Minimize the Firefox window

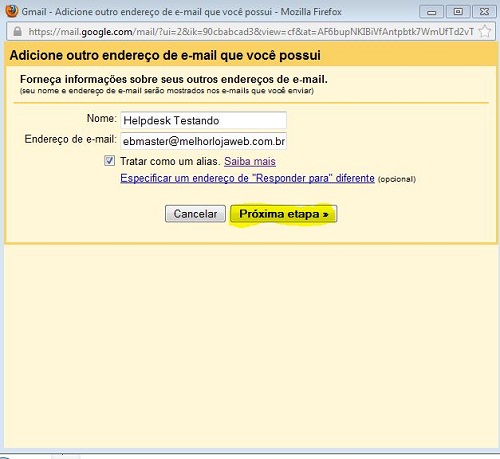pos(431,12)
